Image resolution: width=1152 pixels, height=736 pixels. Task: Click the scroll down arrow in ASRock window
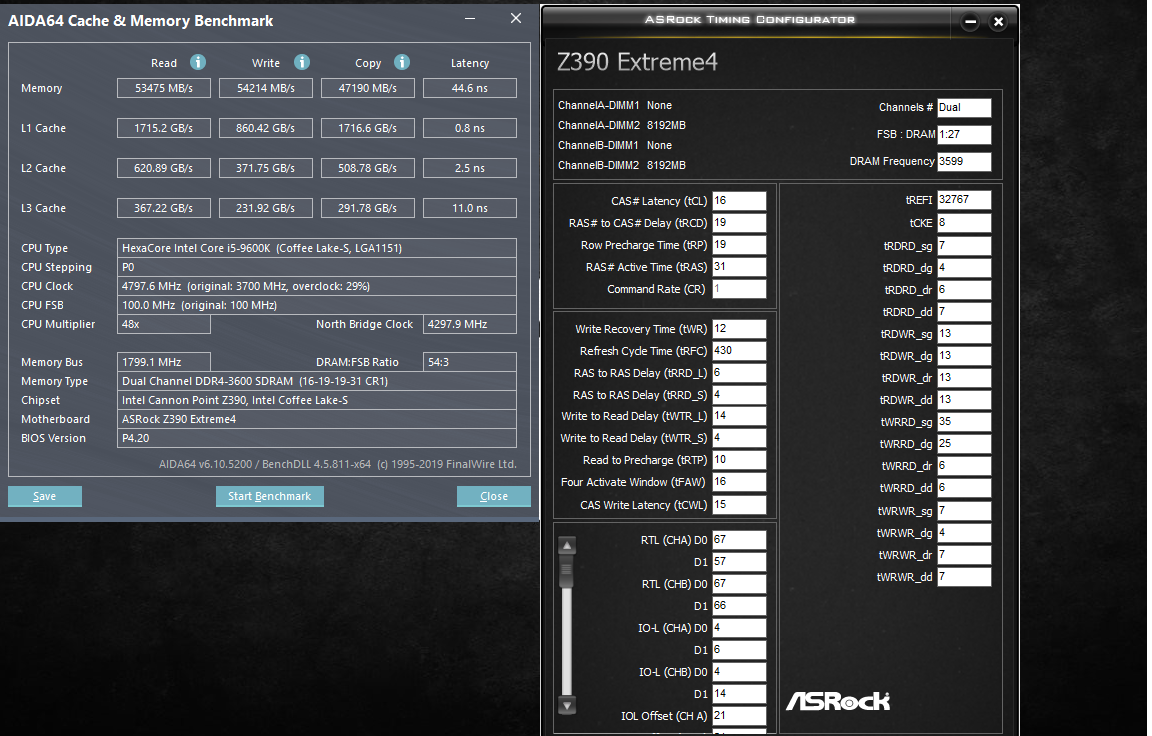click(566, 706)
